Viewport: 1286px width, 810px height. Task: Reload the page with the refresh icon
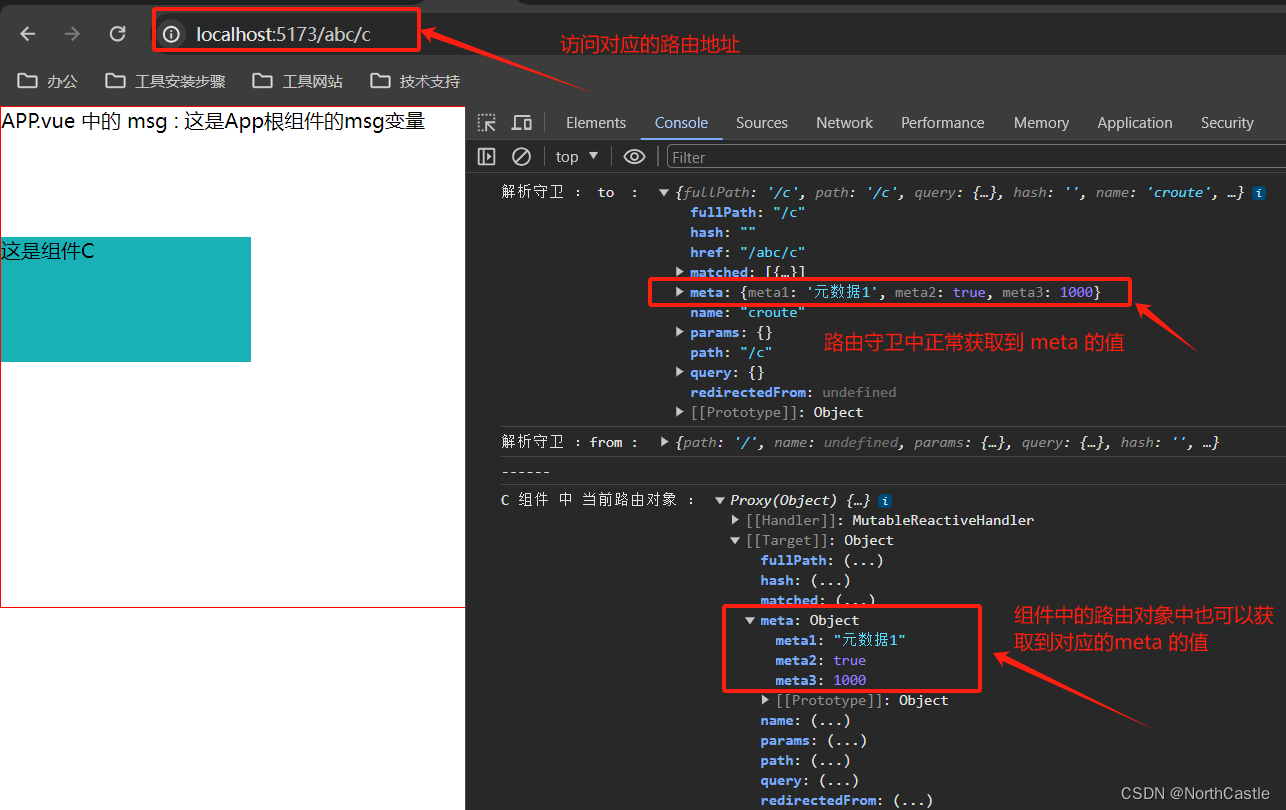[x=117, y=34]
